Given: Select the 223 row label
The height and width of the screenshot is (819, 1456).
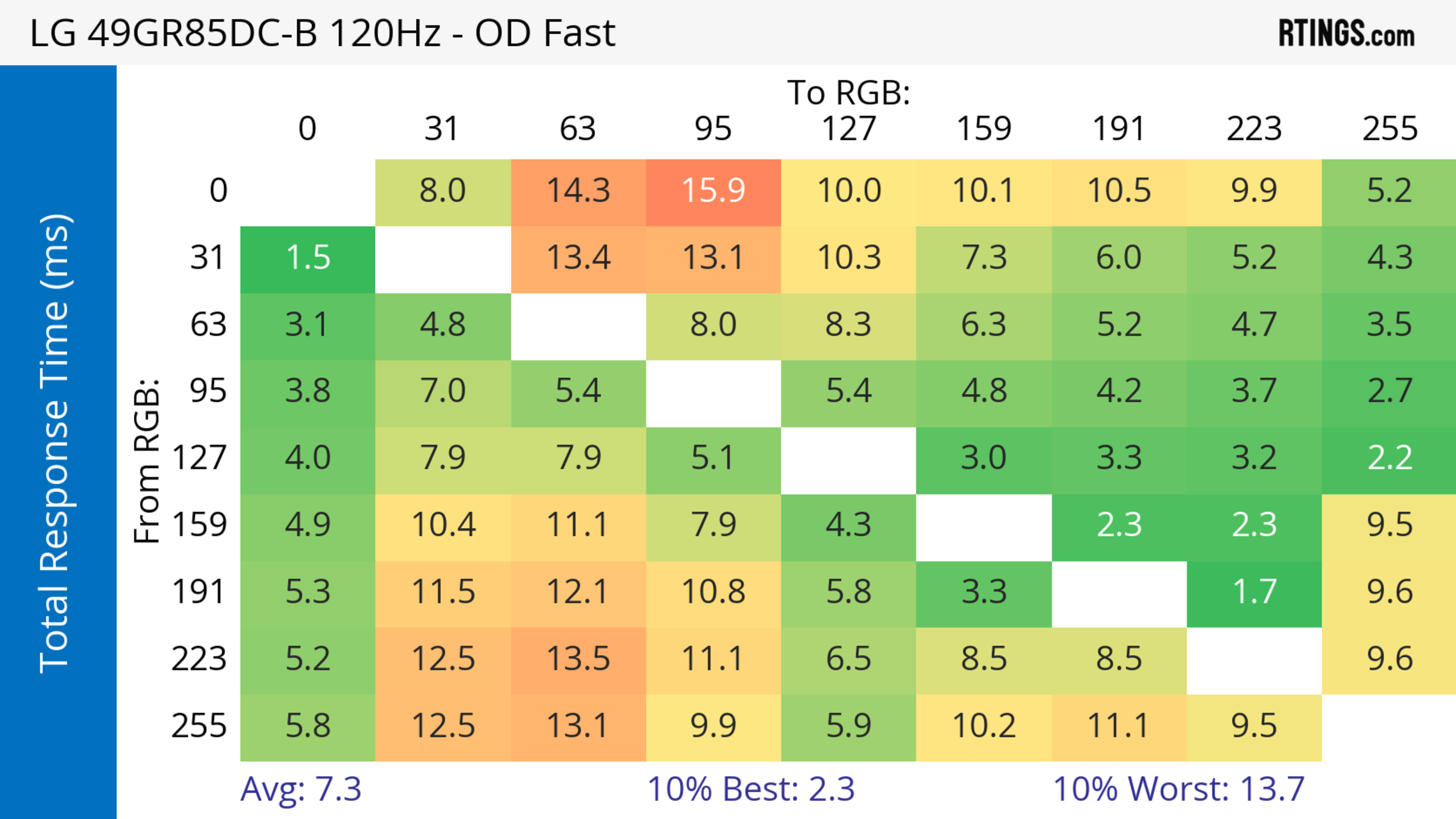Looking at the screenshot, I should (x=199, y=659).
